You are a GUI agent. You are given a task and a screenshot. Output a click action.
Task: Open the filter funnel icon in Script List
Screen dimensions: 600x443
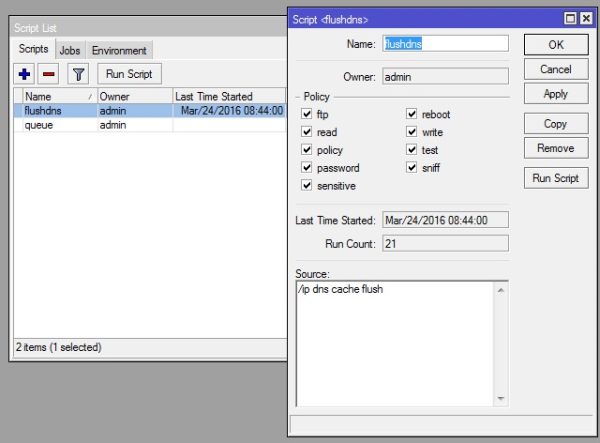pyautogui.click(x=78, y=74)
